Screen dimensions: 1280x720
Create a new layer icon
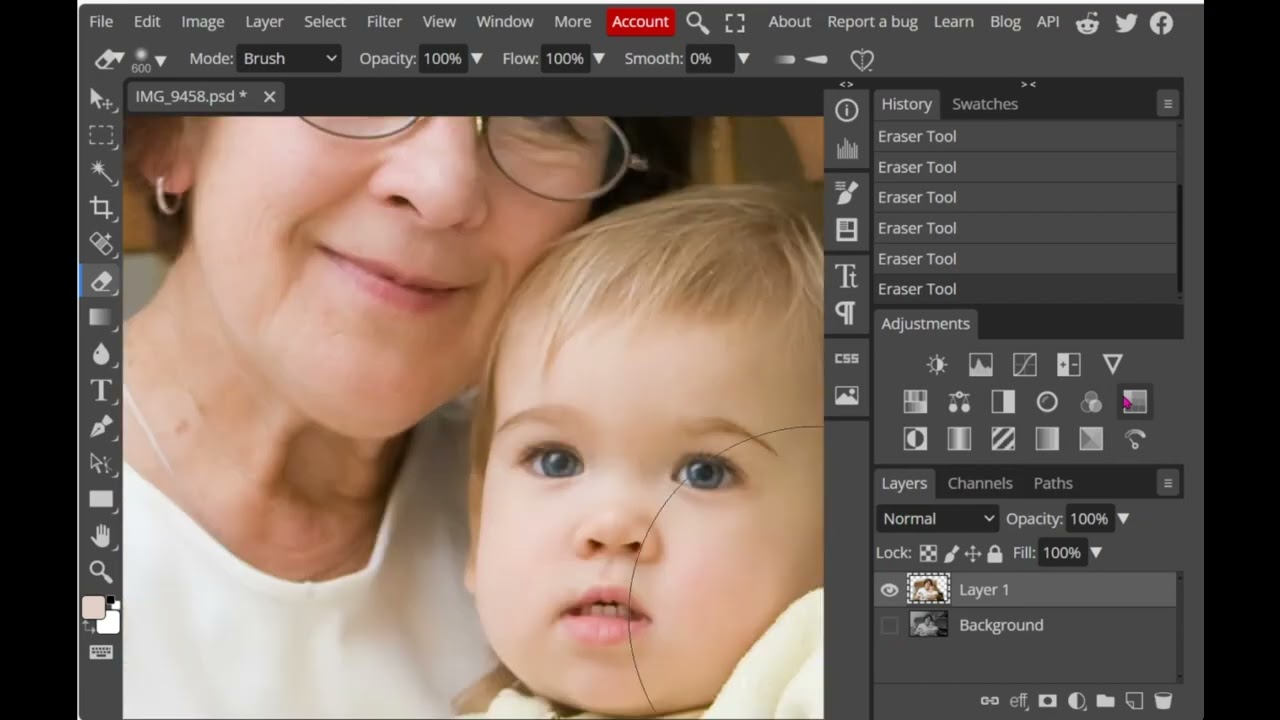click(x=1134, y=701)
